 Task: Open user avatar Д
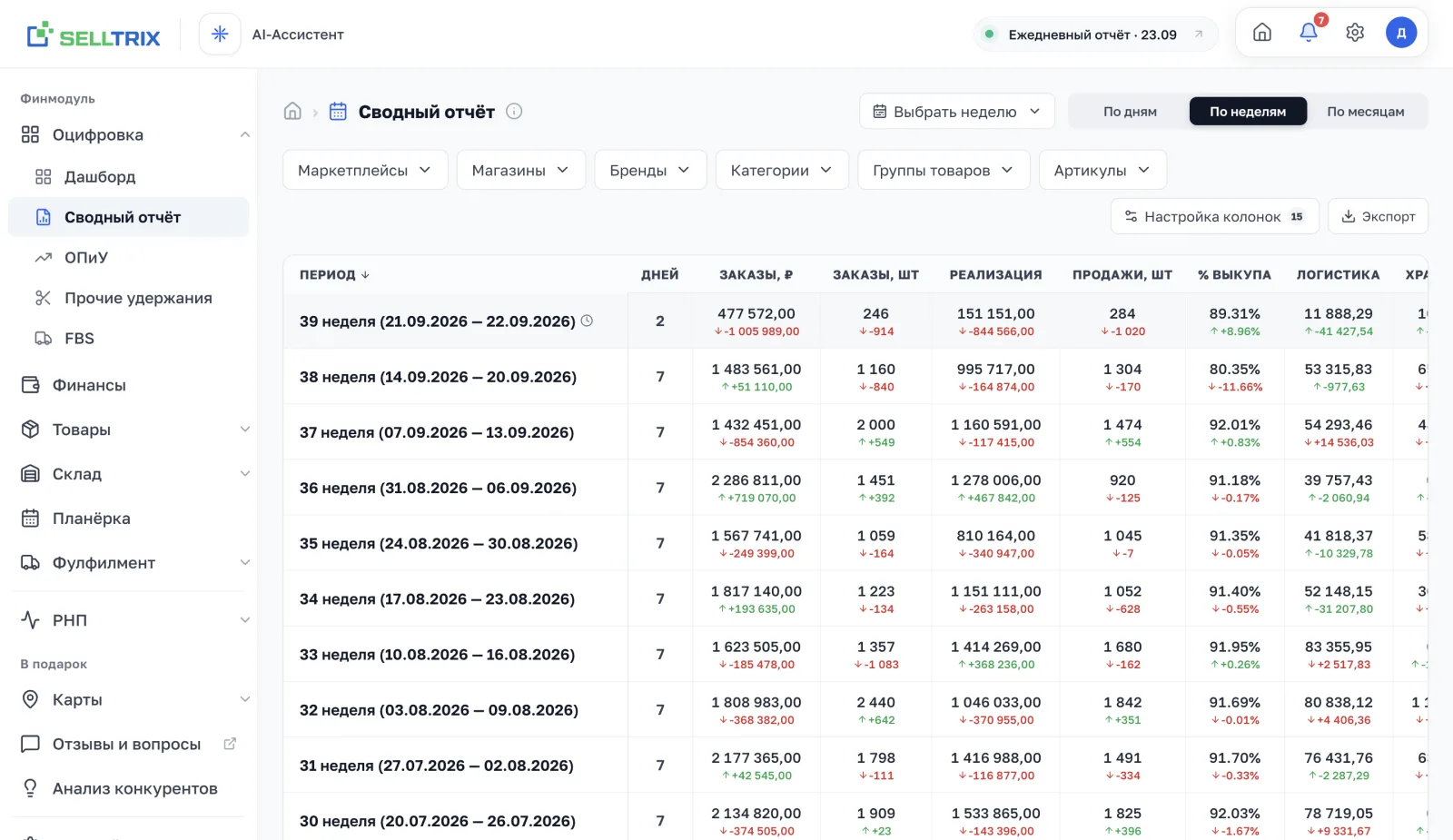[x=1401, y=33]
